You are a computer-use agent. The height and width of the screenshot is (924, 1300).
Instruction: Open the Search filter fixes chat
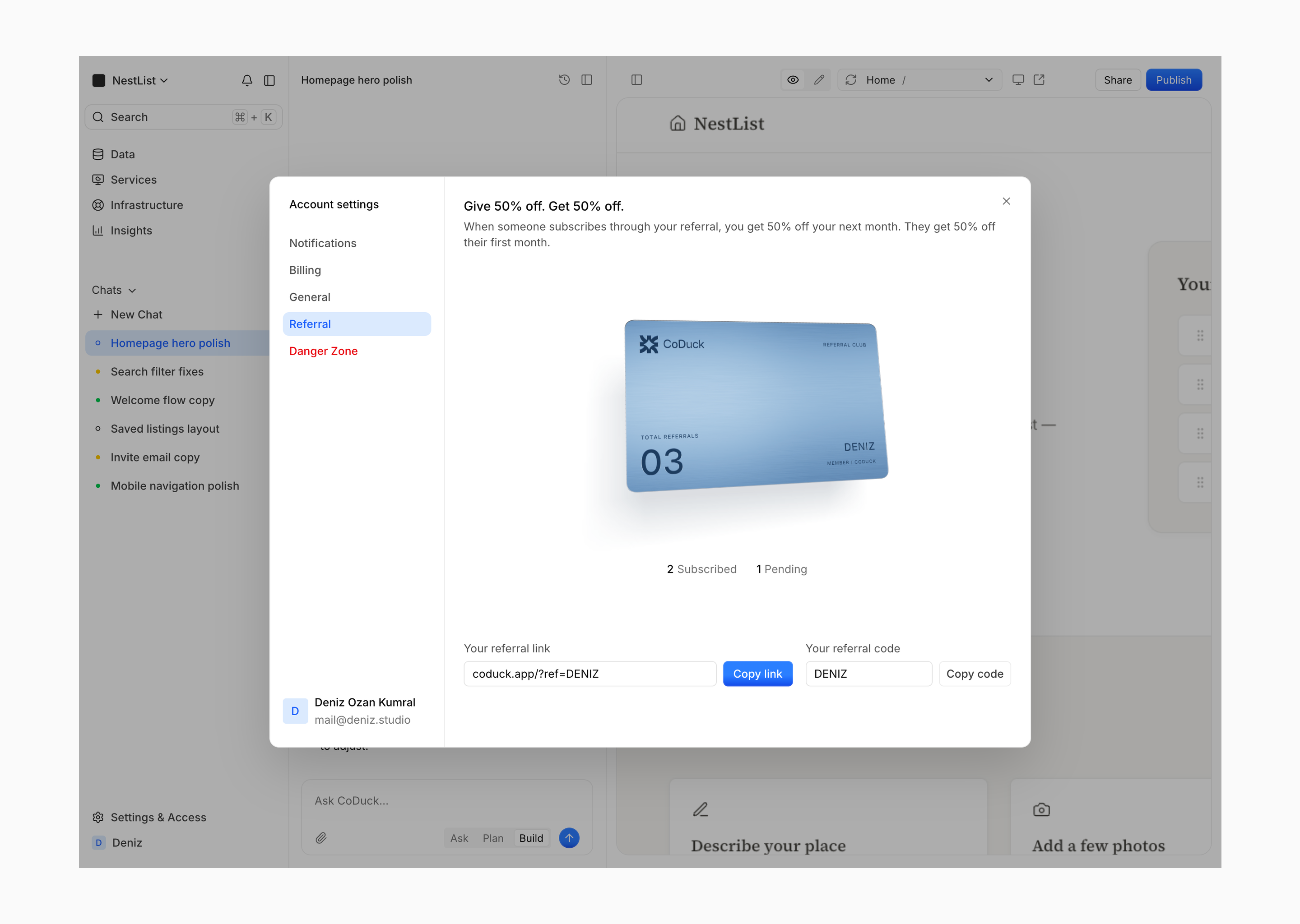tap(177, 371)
